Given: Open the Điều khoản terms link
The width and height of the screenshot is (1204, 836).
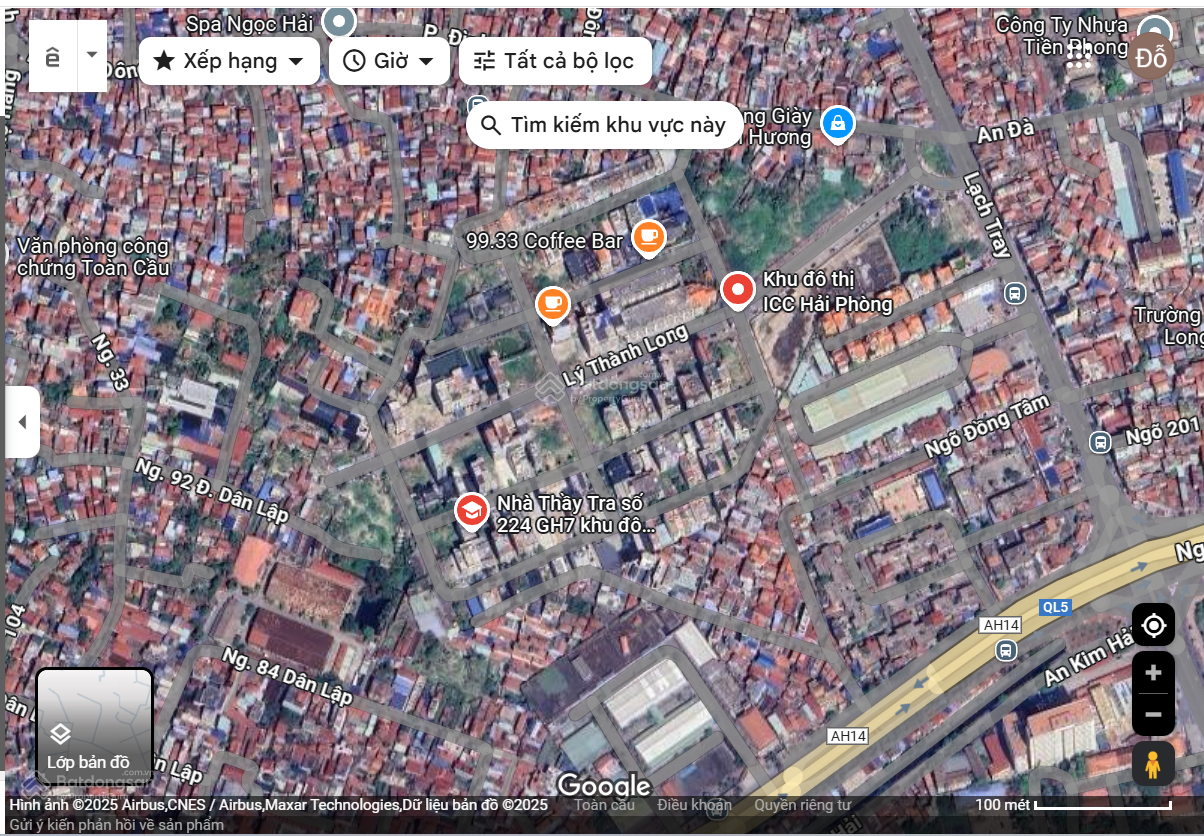Looking at the screenshot, I should (695, 805).
